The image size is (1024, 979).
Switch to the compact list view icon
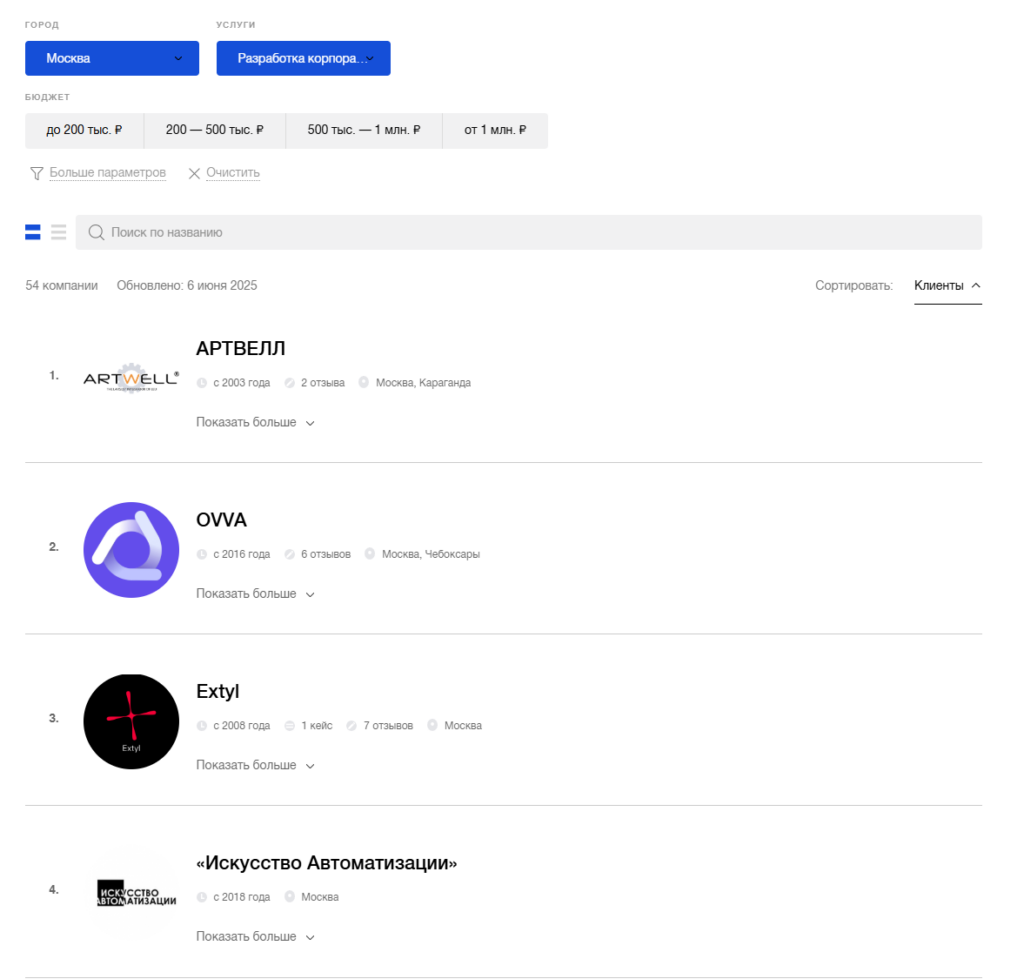click(59, 232)
